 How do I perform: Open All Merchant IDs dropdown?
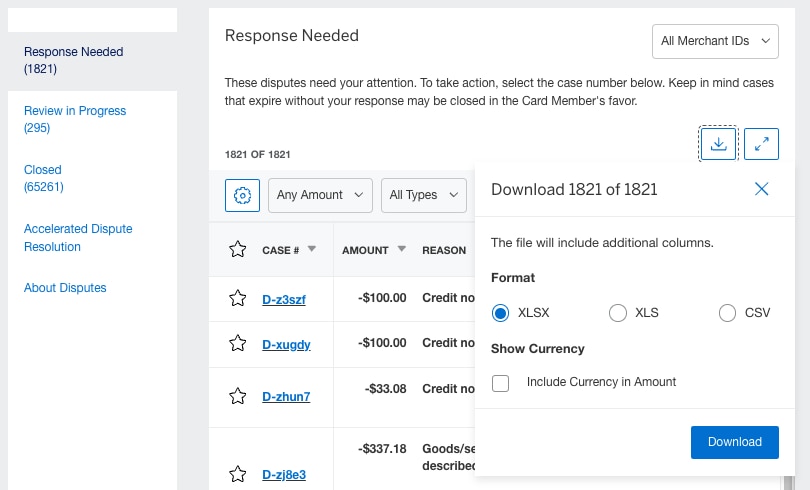[x=715, y=41]
